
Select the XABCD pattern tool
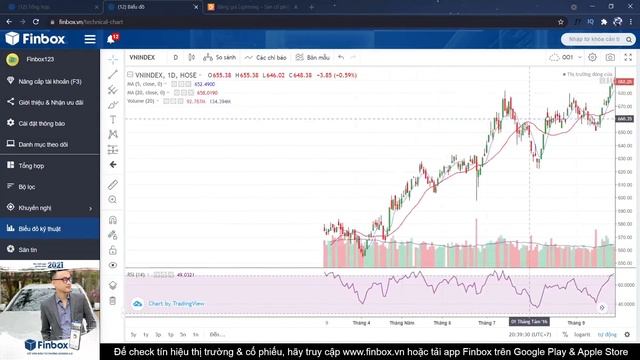point(113,134)
